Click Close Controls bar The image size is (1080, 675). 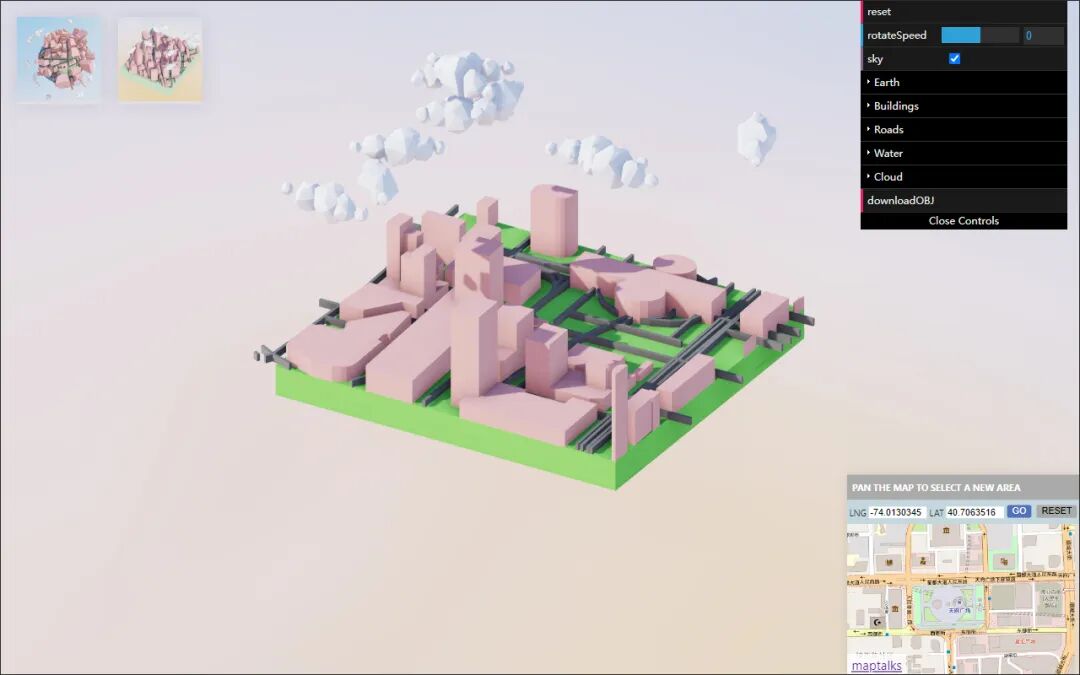[964, 221]
